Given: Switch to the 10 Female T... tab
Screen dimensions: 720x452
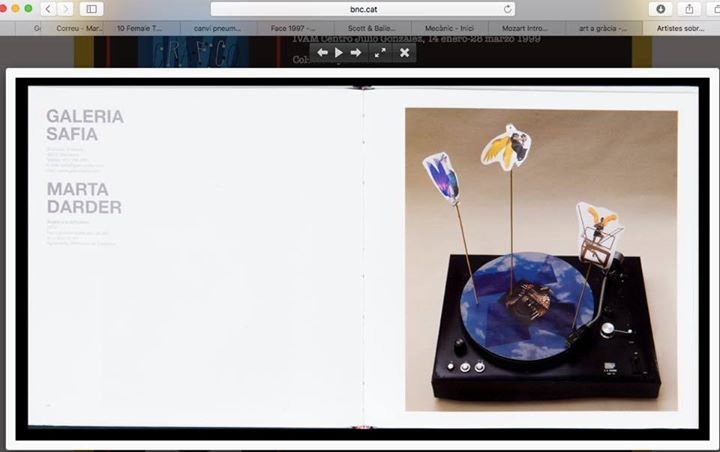Looking at the screenshot, I should (147, 28).
